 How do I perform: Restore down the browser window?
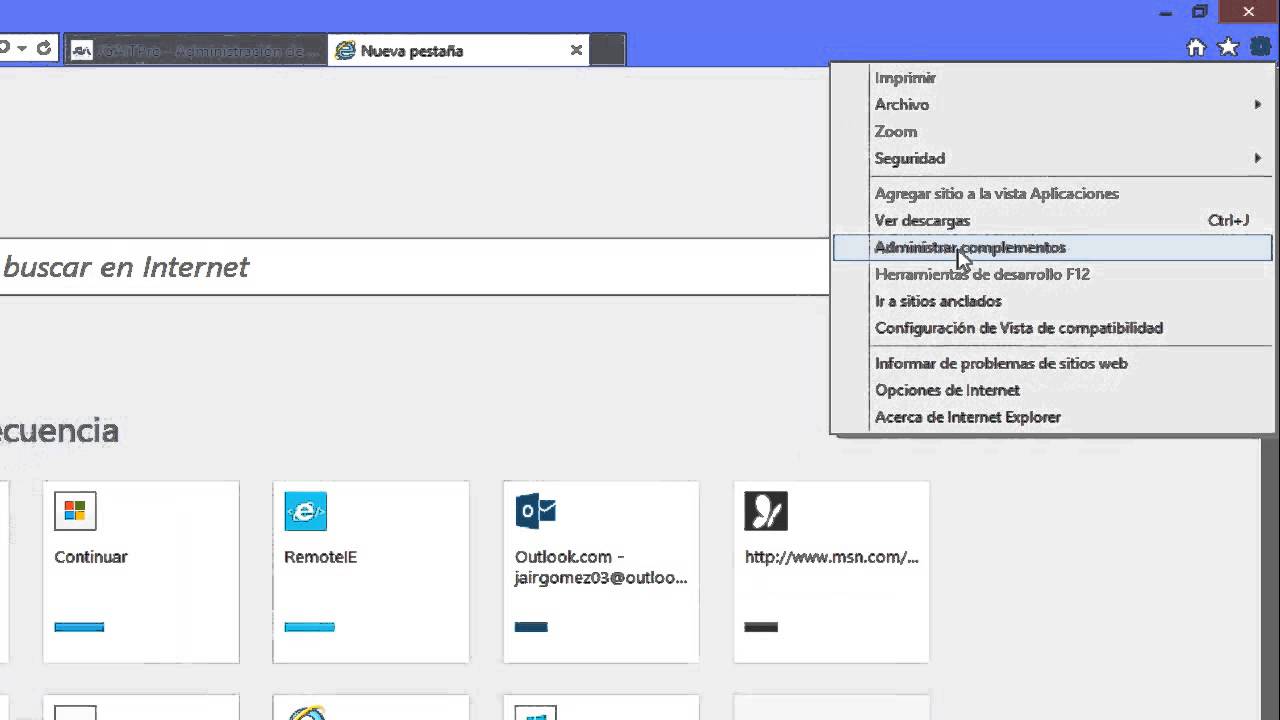[1200, 12]
